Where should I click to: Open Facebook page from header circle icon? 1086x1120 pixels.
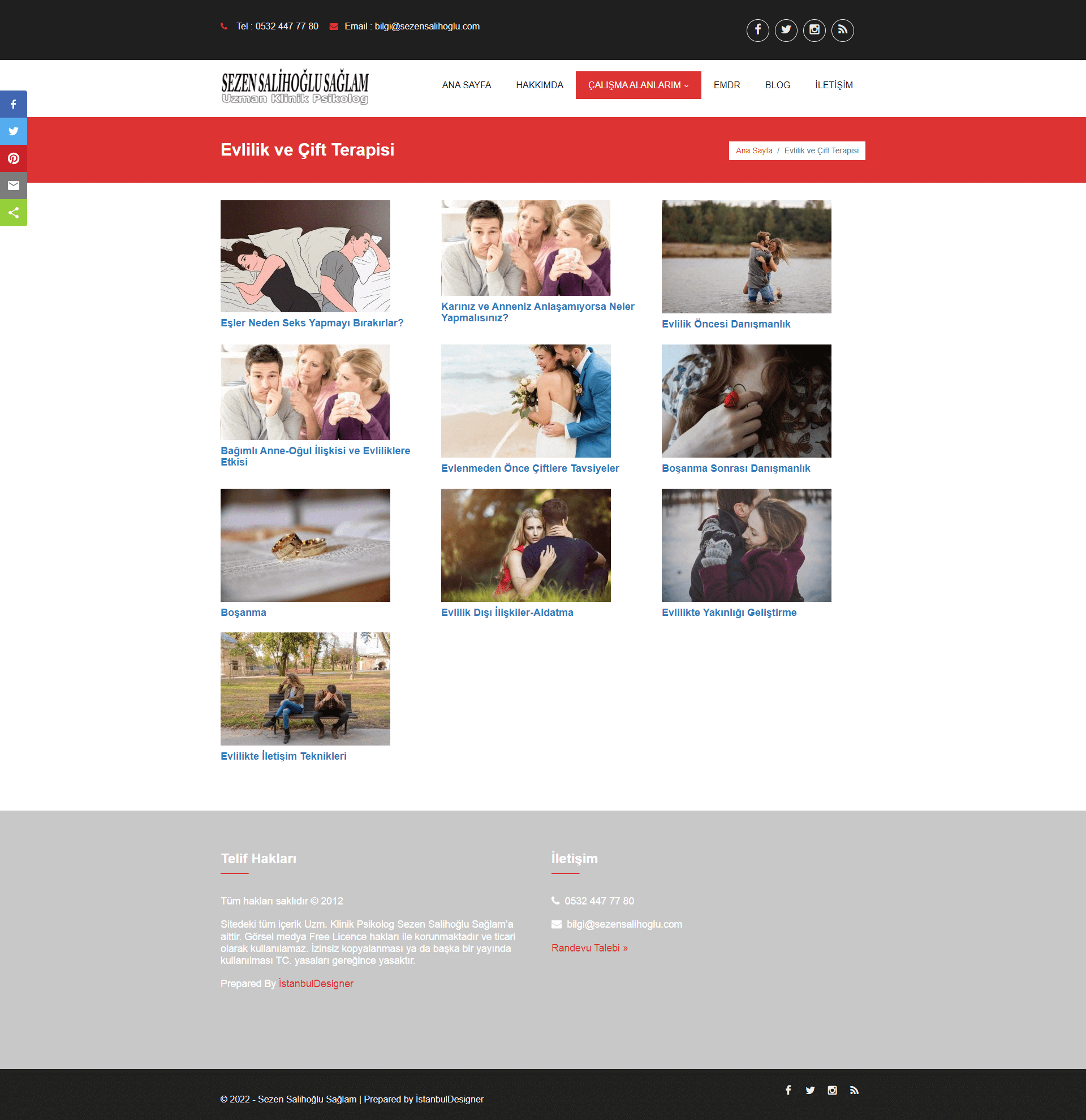[757, 31]
